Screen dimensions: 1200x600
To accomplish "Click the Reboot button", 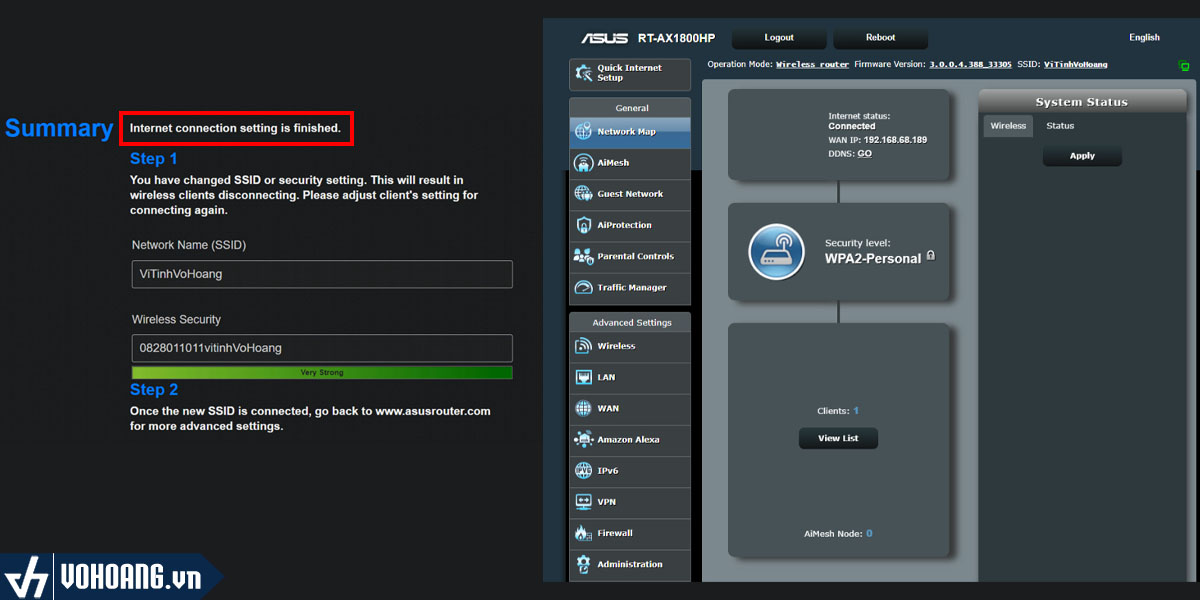I will [881, 38].
